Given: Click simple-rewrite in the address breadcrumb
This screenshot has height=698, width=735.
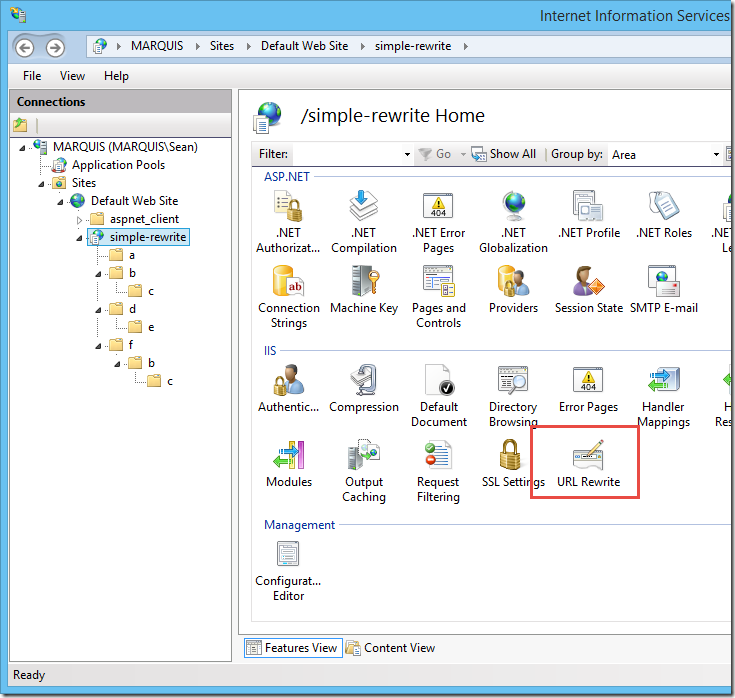Looking at the screenshot, I should coord(413,46).
